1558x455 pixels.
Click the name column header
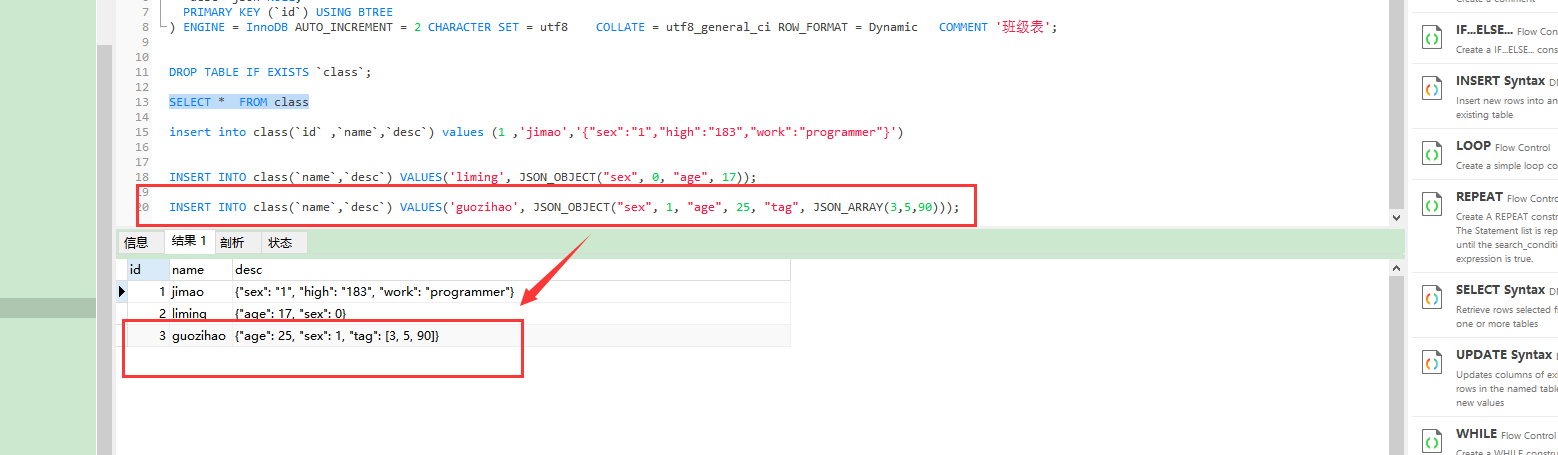200,270
